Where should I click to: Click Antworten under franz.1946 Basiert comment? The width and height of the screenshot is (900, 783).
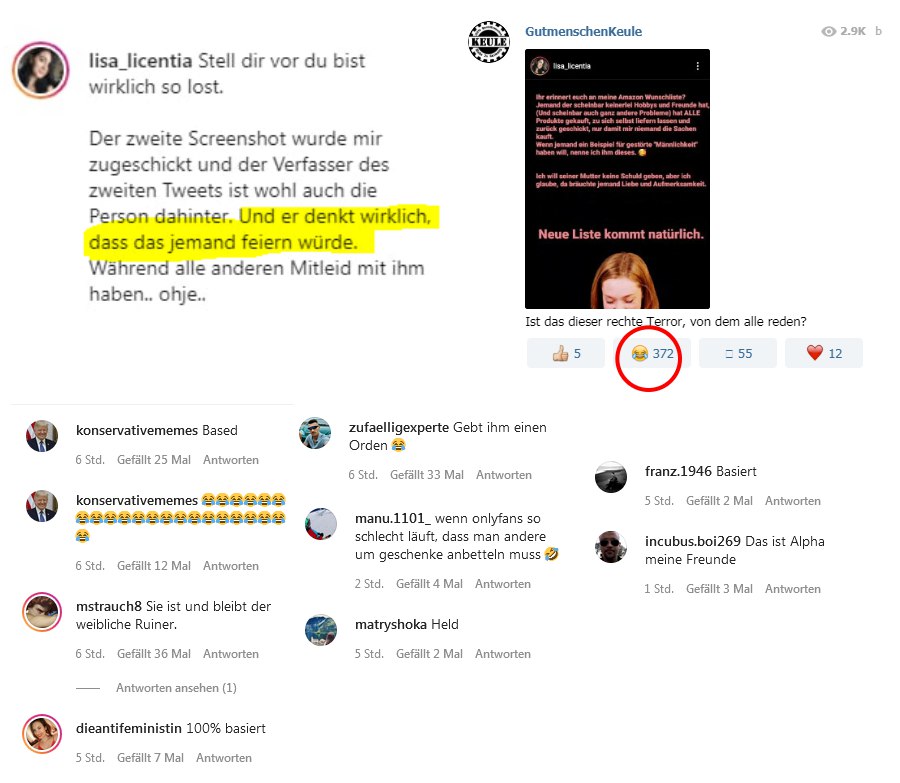tap(793, 501)
